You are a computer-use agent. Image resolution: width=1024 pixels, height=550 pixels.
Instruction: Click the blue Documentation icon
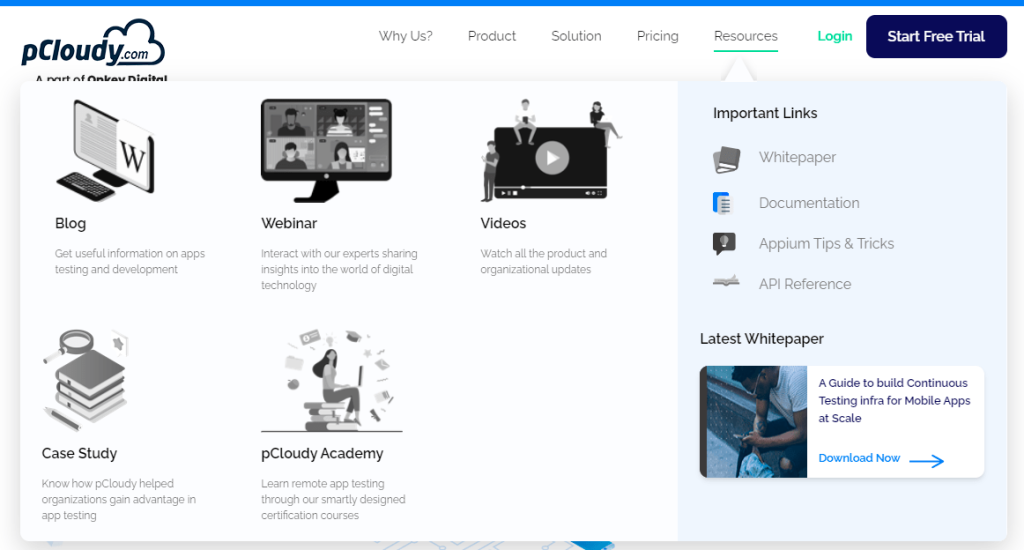(722, 203)
